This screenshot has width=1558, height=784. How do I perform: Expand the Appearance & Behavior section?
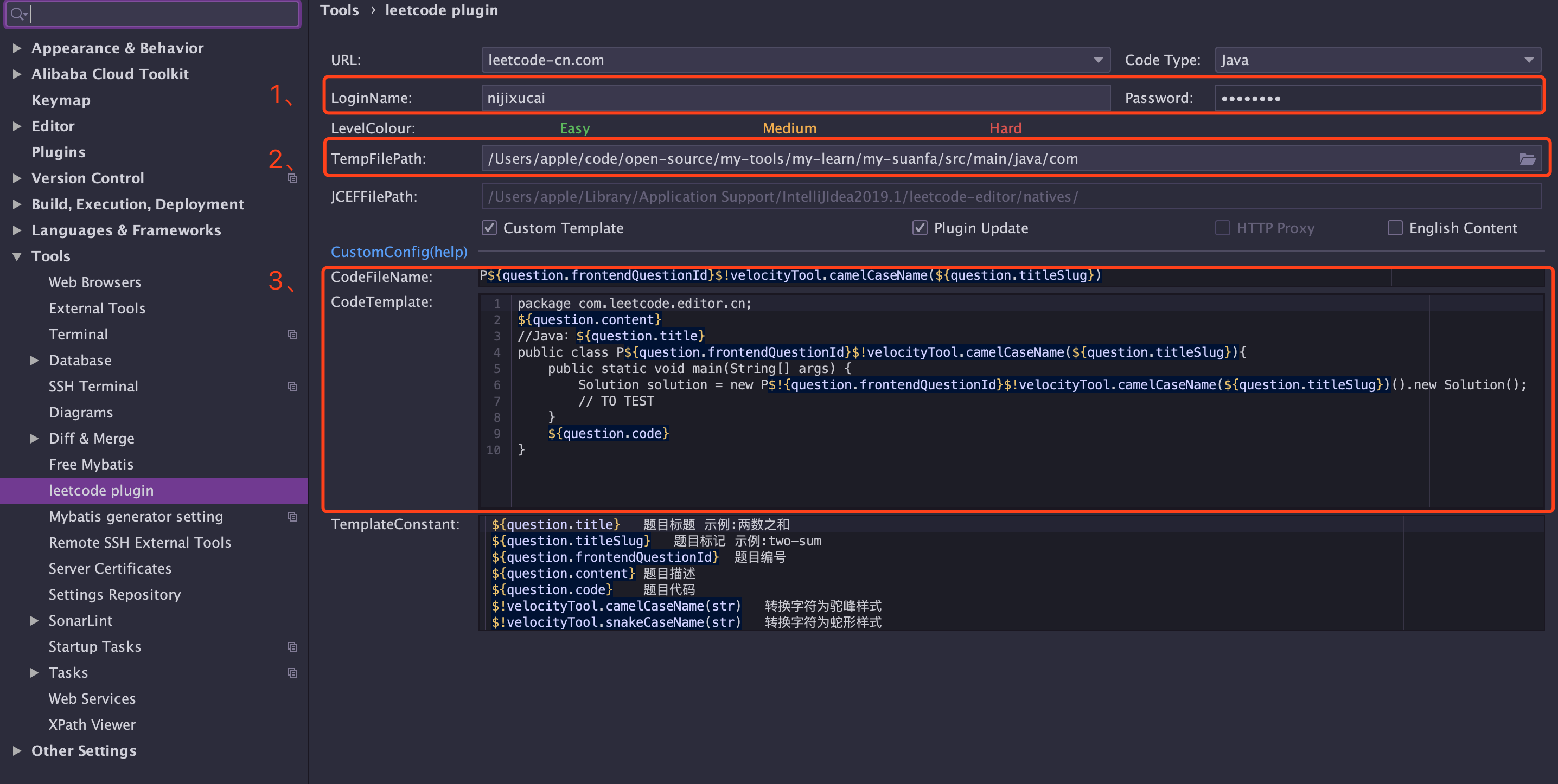(x=17, y=48)
